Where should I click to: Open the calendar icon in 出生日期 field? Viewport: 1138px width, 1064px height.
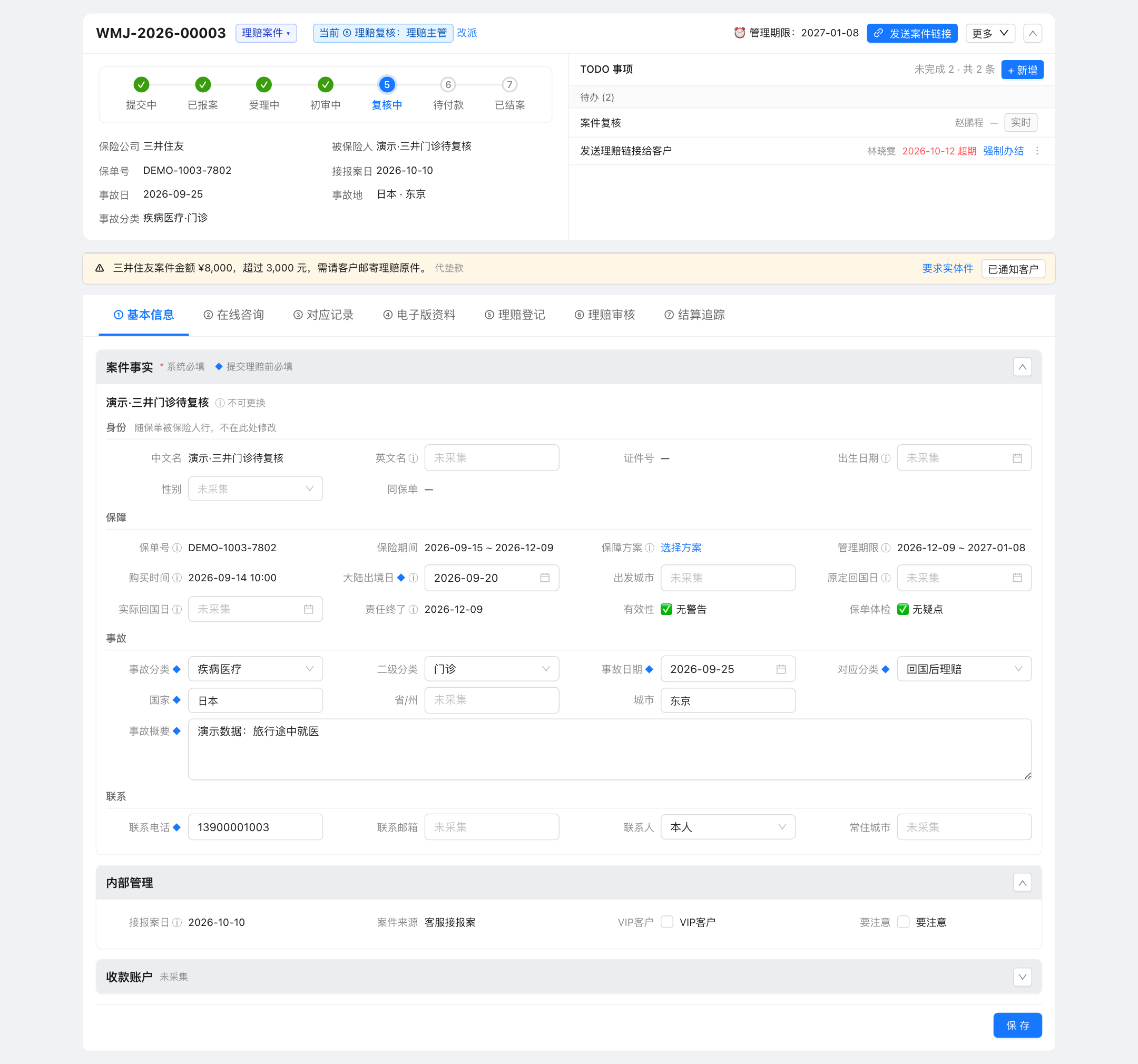[x=1017, y=458]
